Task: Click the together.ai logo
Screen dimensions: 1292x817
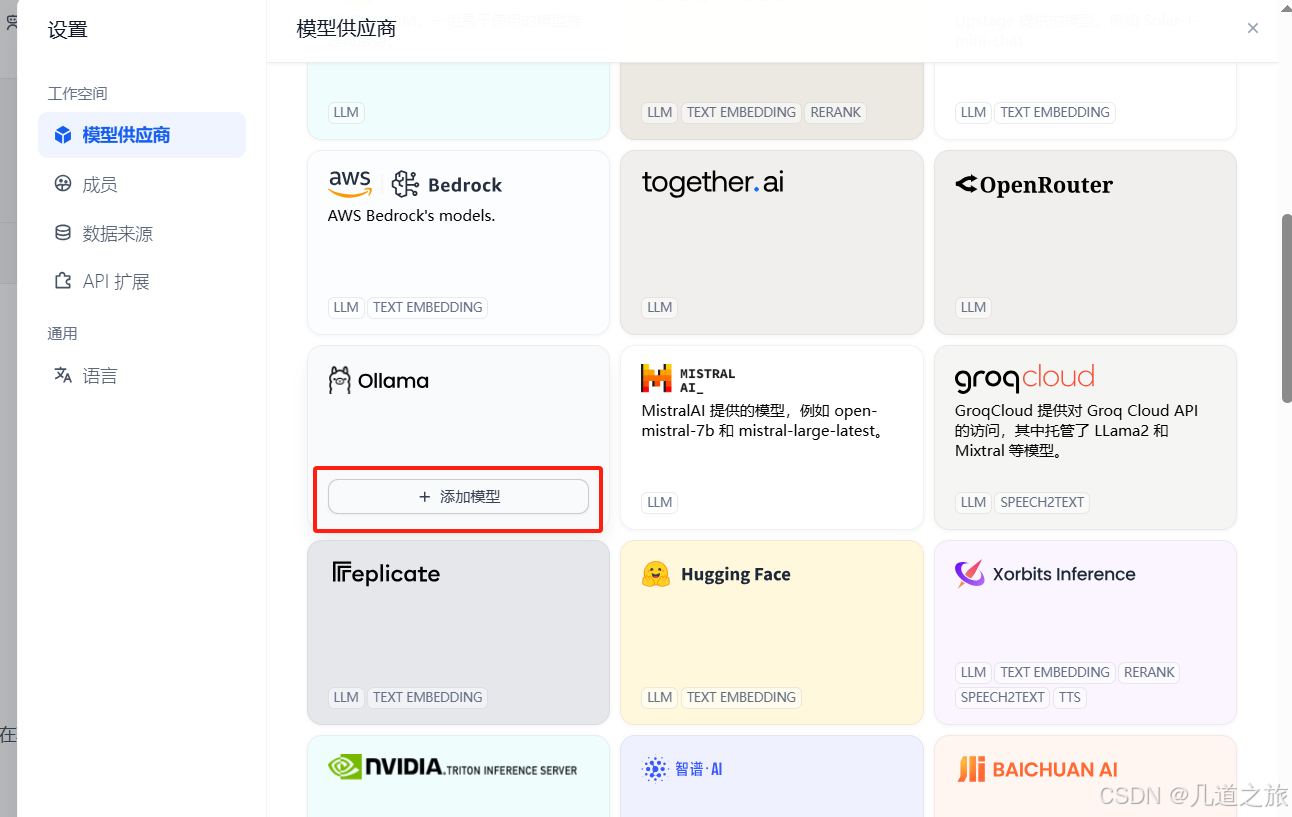Action: point(713,182)
